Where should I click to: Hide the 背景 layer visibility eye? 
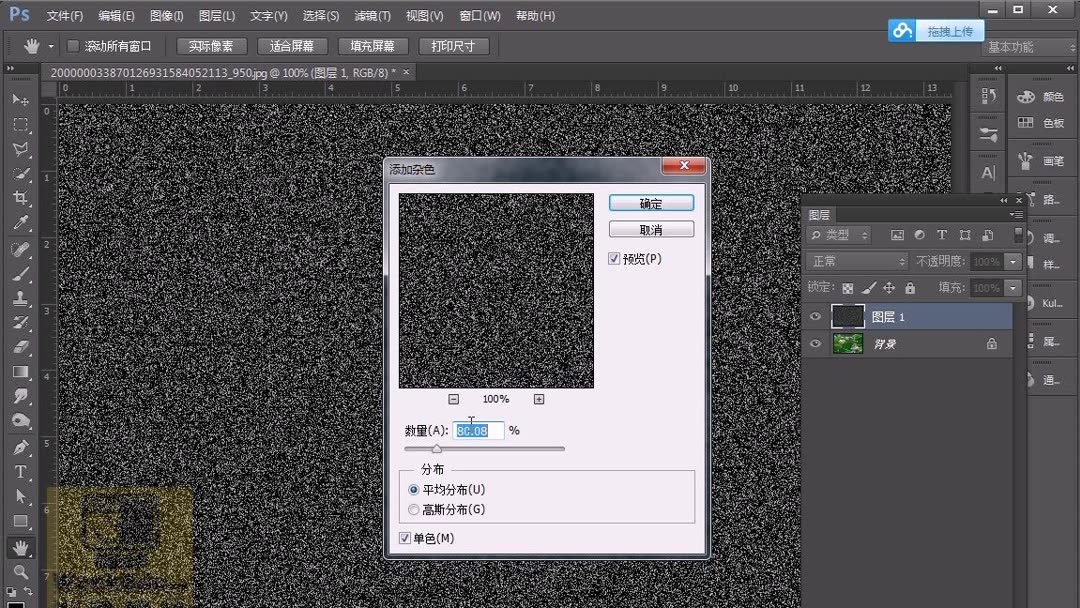click(x=815, y=343)
